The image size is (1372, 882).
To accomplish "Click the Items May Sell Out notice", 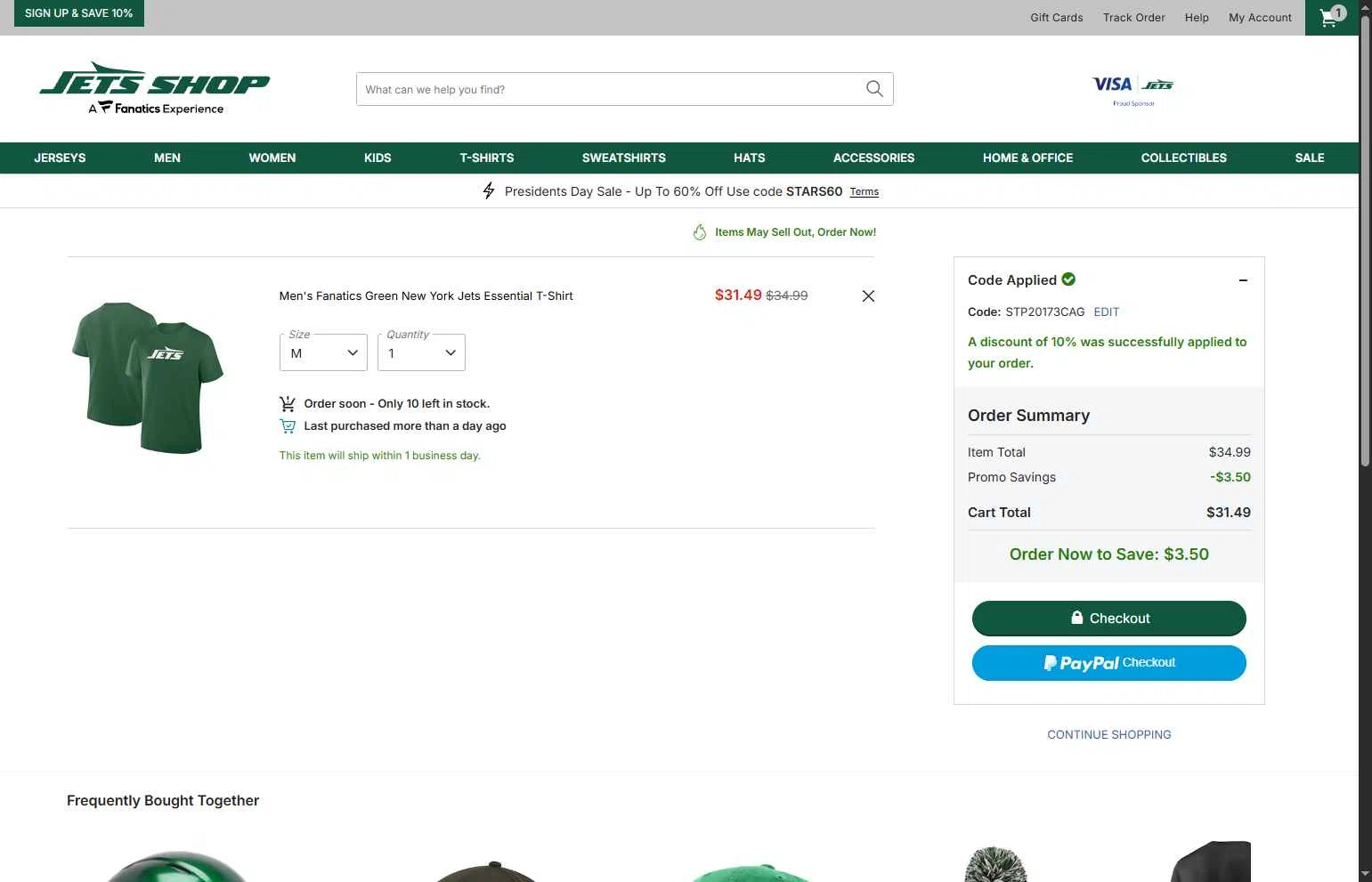I will click(795, 232).
